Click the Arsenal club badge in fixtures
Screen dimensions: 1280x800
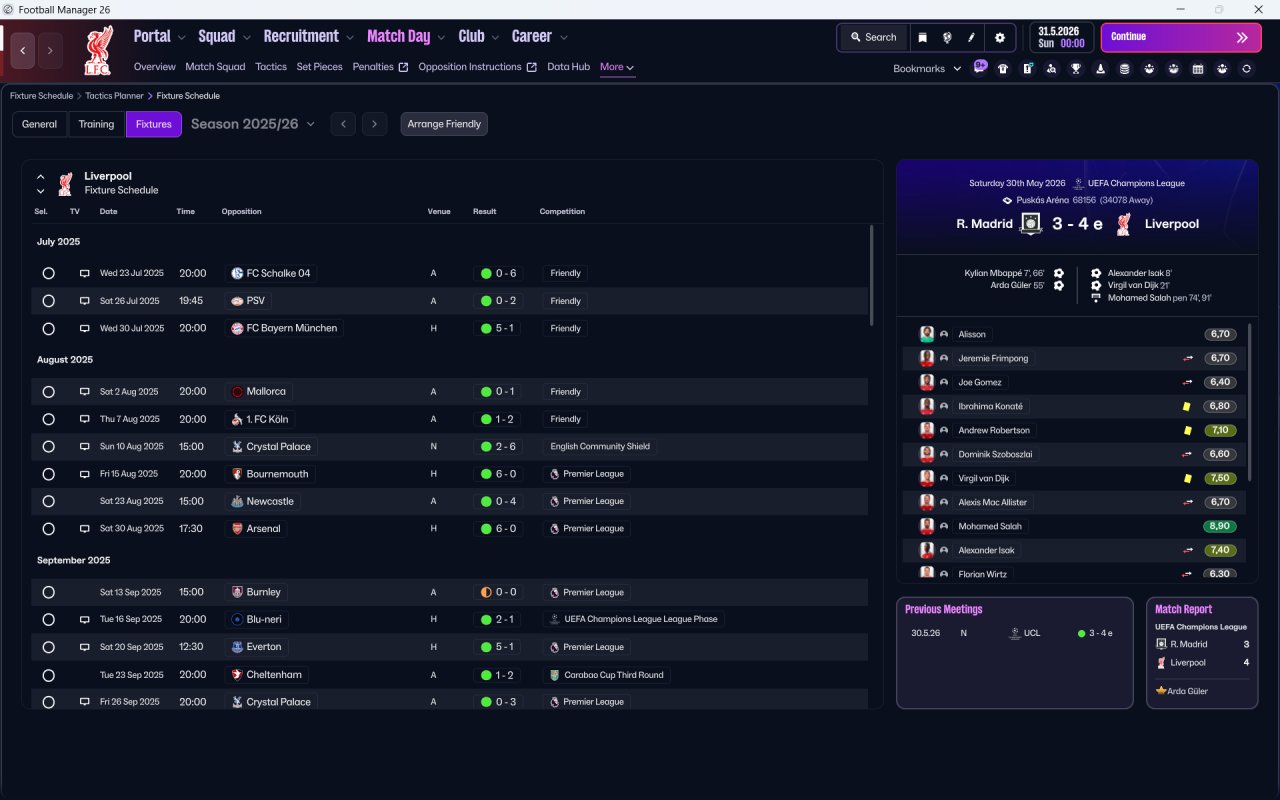(237, 528)
